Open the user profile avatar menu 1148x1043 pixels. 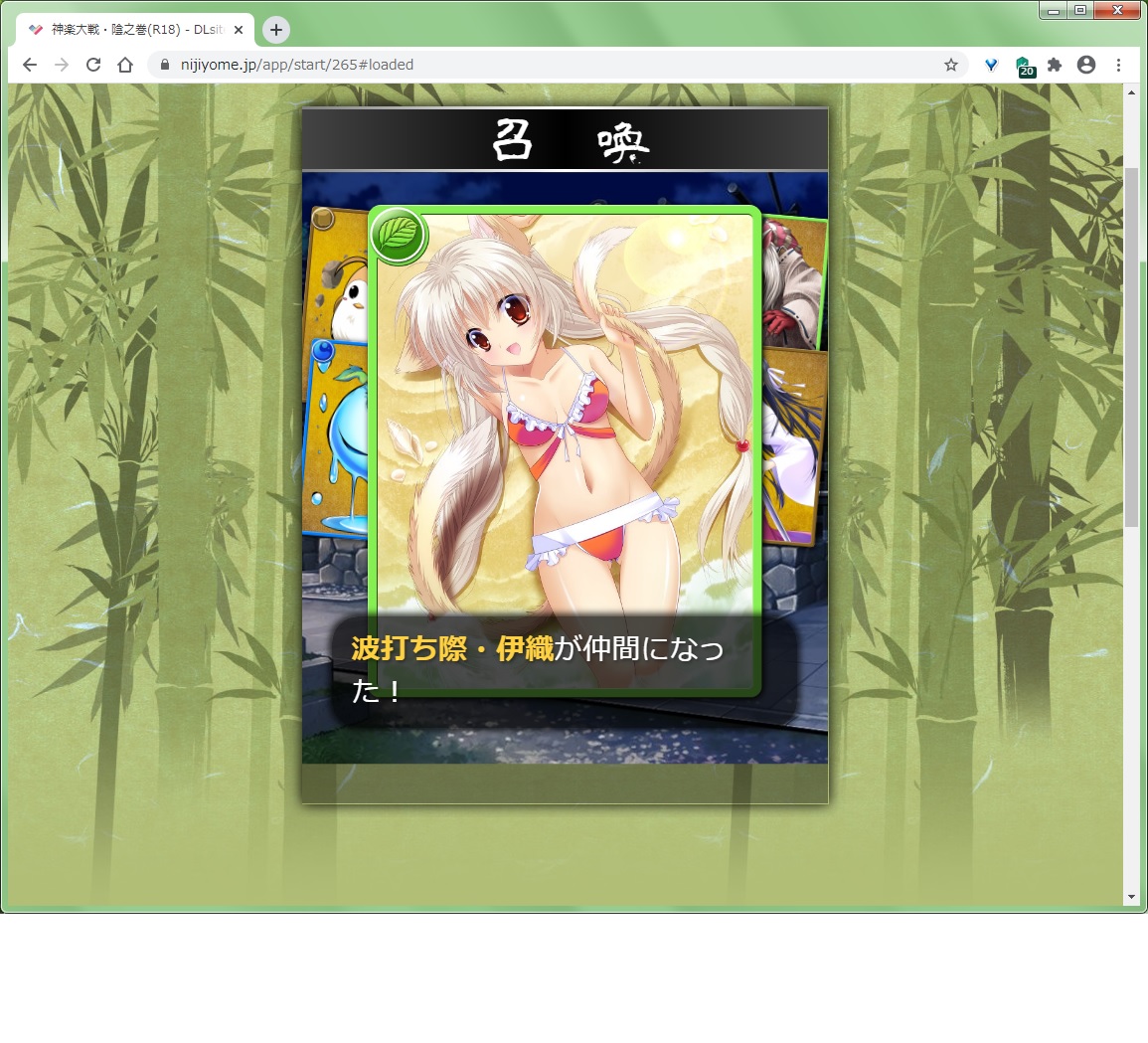1086,65
